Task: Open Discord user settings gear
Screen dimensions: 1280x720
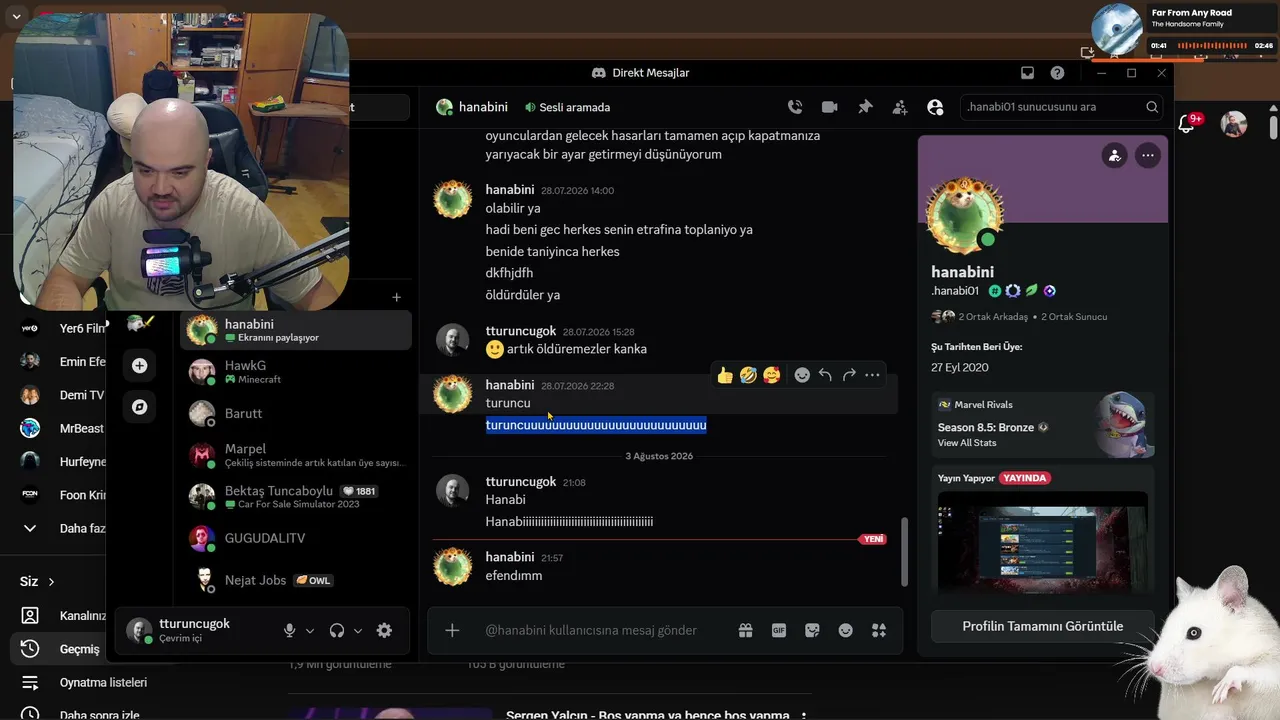Action: click(384, 630)
